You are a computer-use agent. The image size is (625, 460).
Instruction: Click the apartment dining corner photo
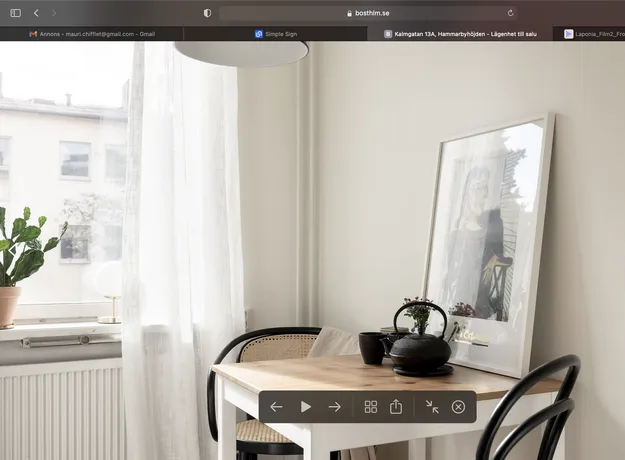[312, 250]
